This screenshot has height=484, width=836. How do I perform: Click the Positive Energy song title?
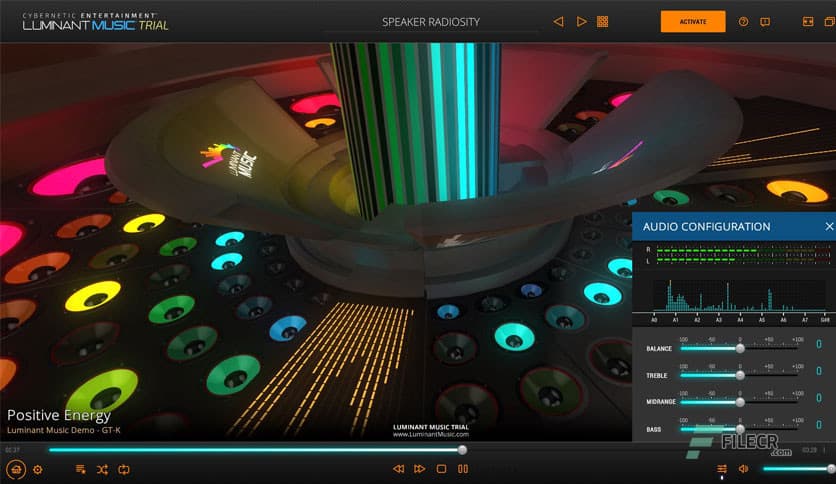click(59, 415)
